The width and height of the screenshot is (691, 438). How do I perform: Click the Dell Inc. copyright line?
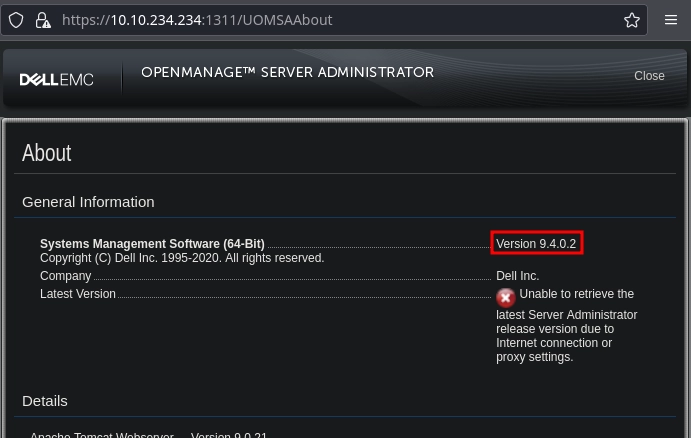[182, 258]
